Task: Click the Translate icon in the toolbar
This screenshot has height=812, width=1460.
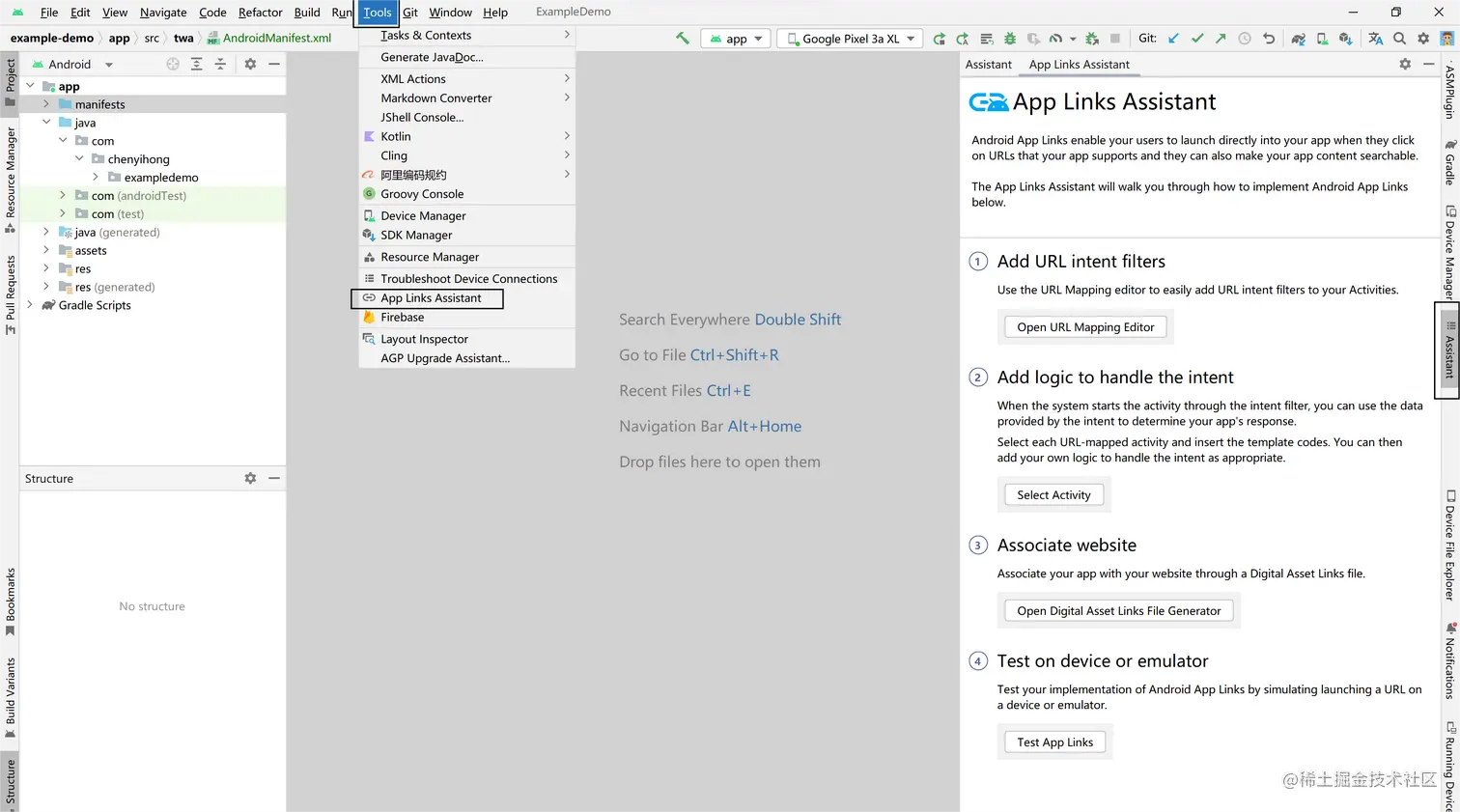Action: point(1375,39)
